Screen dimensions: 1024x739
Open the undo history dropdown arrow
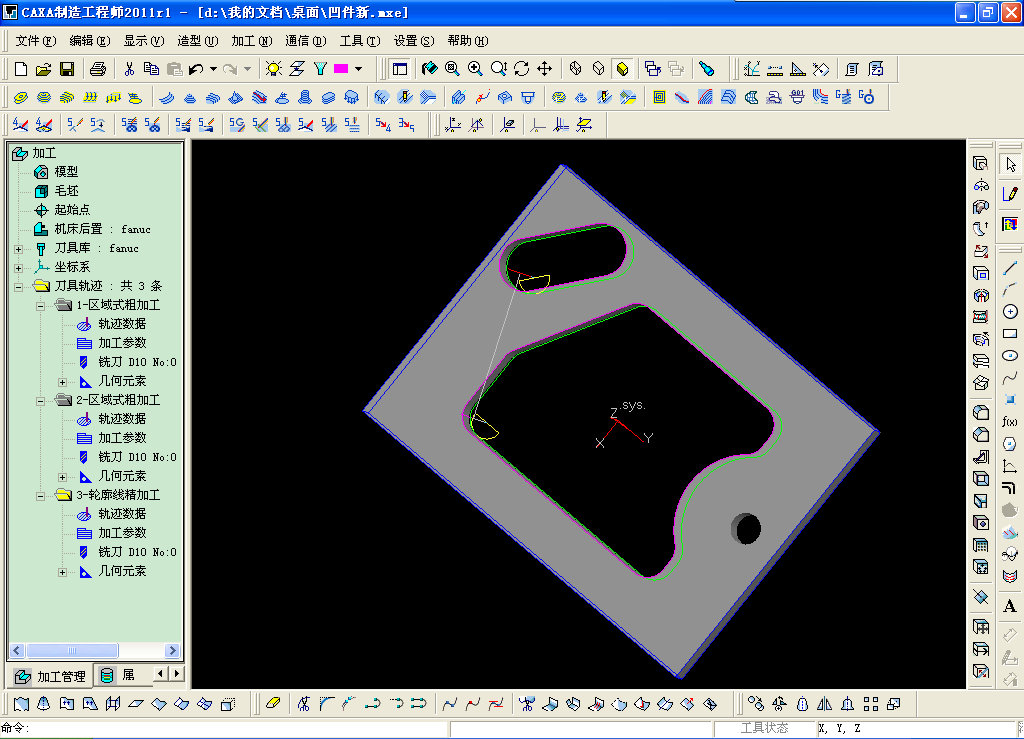click(x=213, y=69)
